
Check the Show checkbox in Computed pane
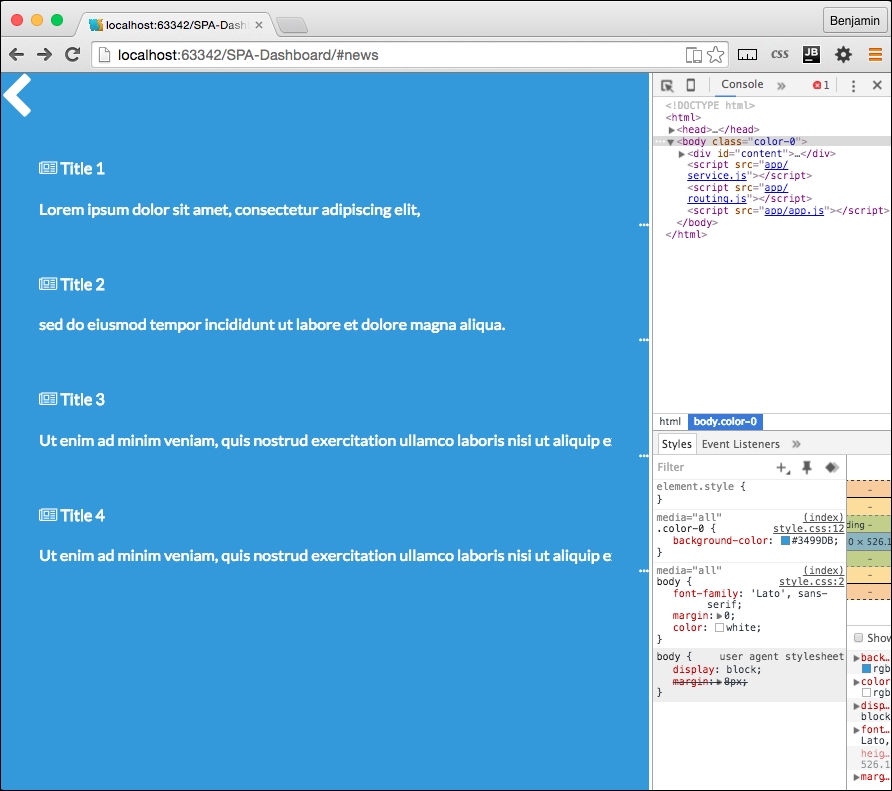point(857,638)
